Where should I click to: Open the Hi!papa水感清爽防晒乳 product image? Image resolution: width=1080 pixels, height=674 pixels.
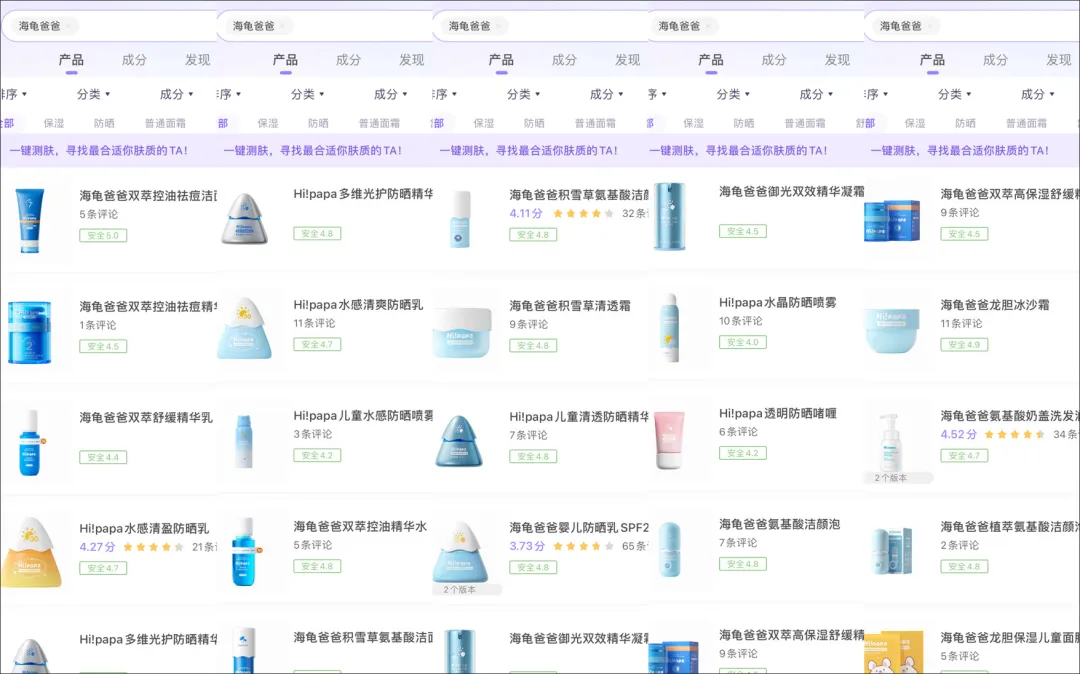(244, 329)
